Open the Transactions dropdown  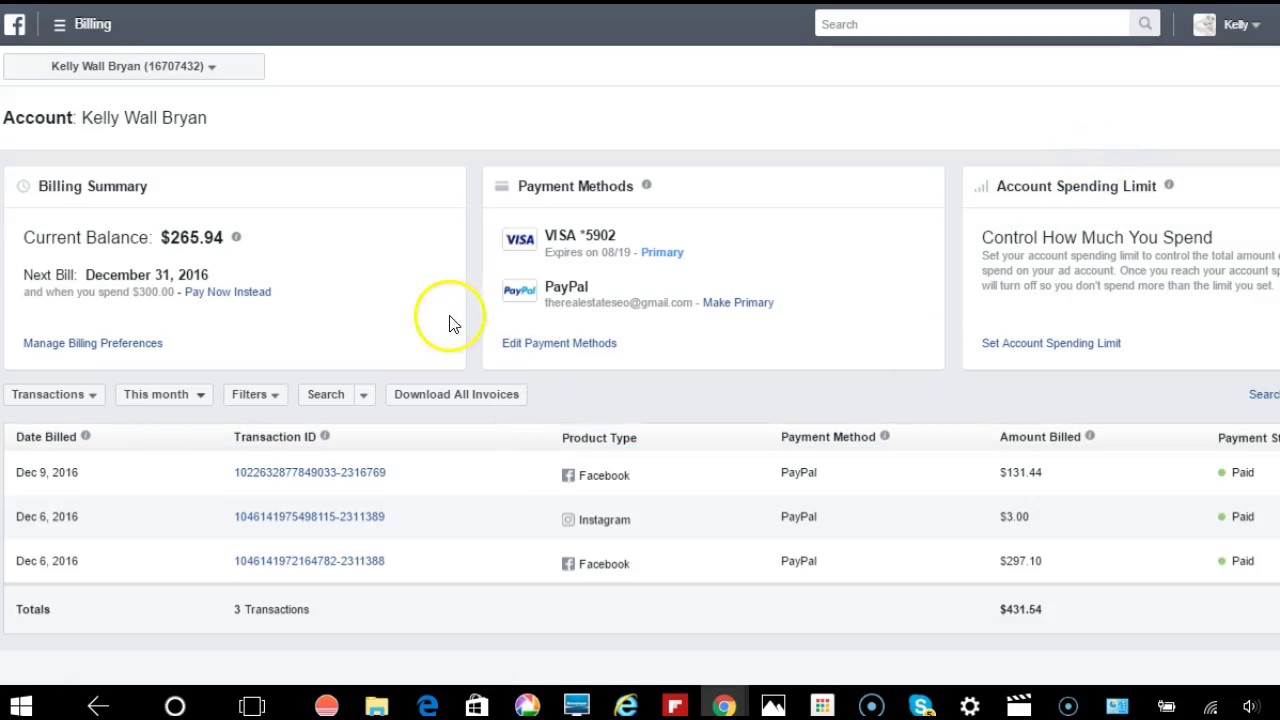point(54,394)
